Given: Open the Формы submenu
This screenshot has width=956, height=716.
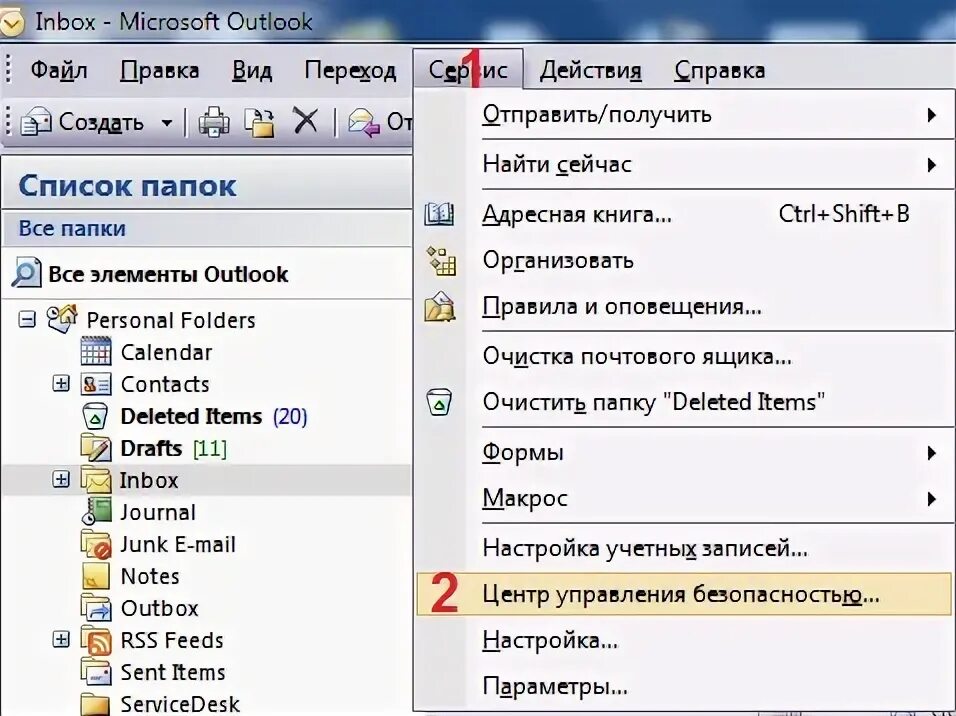Looking at the screenshot, I should coord(683,453).
